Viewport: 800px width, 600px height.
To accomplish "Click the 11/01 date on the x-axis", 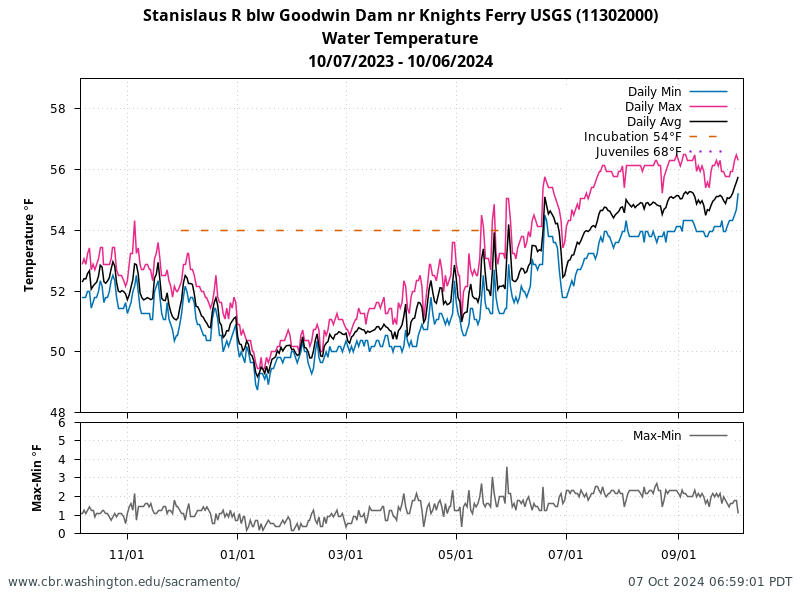I will [127, 553].
